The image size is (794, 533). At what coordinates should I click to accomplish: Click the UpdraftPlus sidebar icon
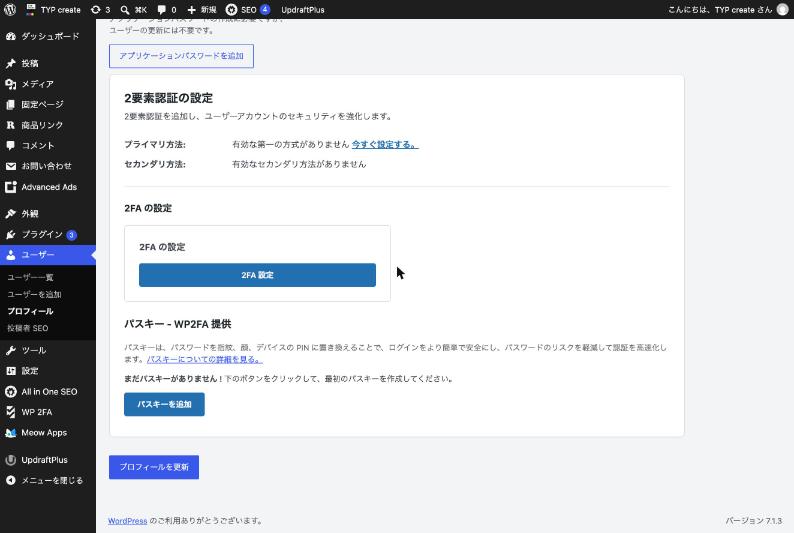11,460
